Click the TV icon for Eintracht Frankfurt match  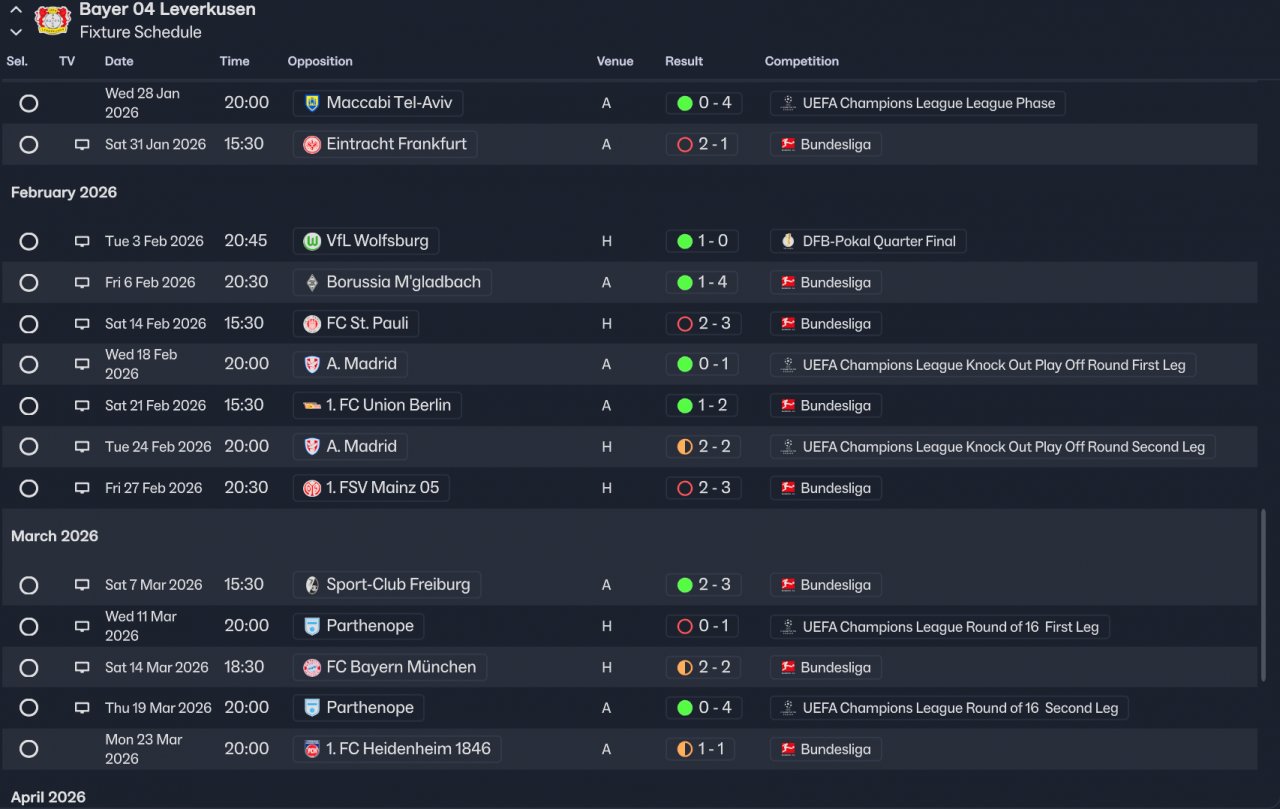[x=82, y=145]
